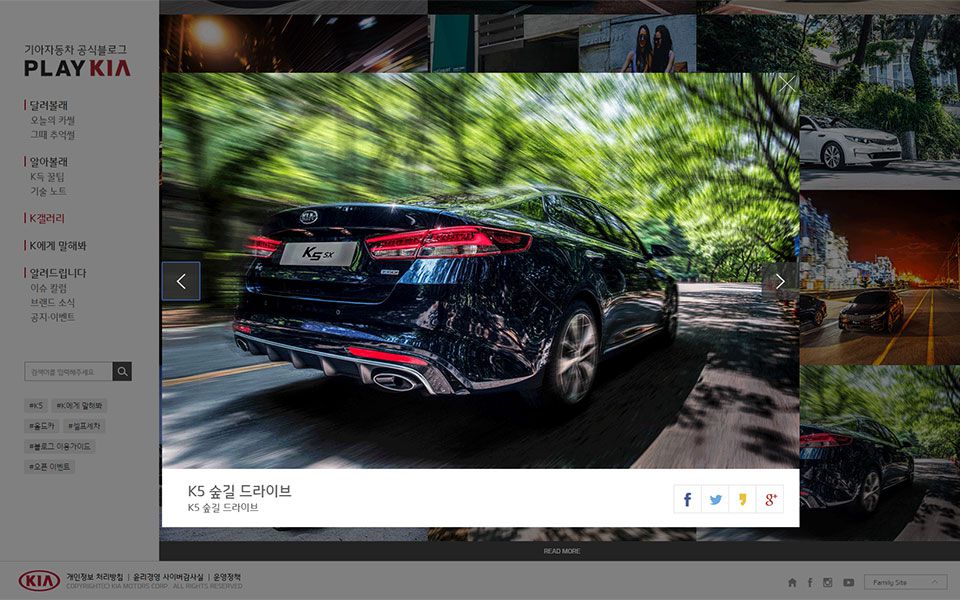The height and width of the screenshot is (600, 960).
Task: Open the K갤러리 menu item
Action: (46, 218)
